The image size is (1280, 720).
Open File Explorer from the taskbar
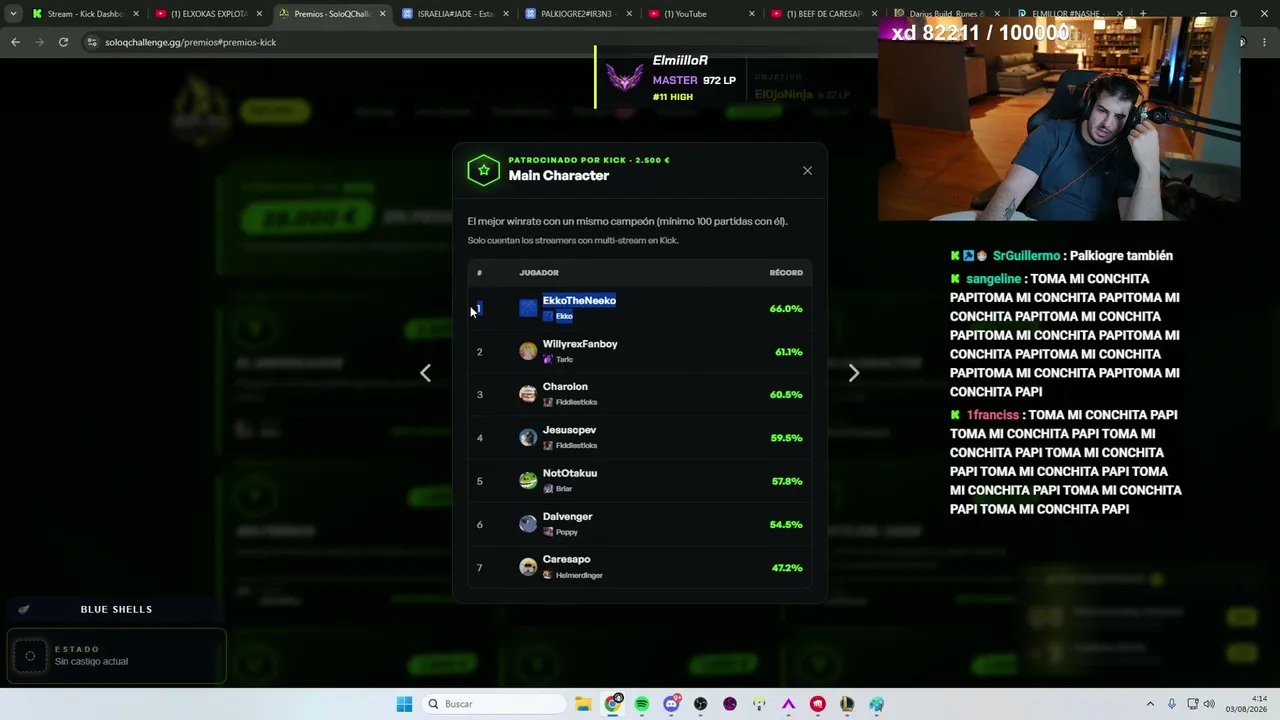[x=583, y=704]
